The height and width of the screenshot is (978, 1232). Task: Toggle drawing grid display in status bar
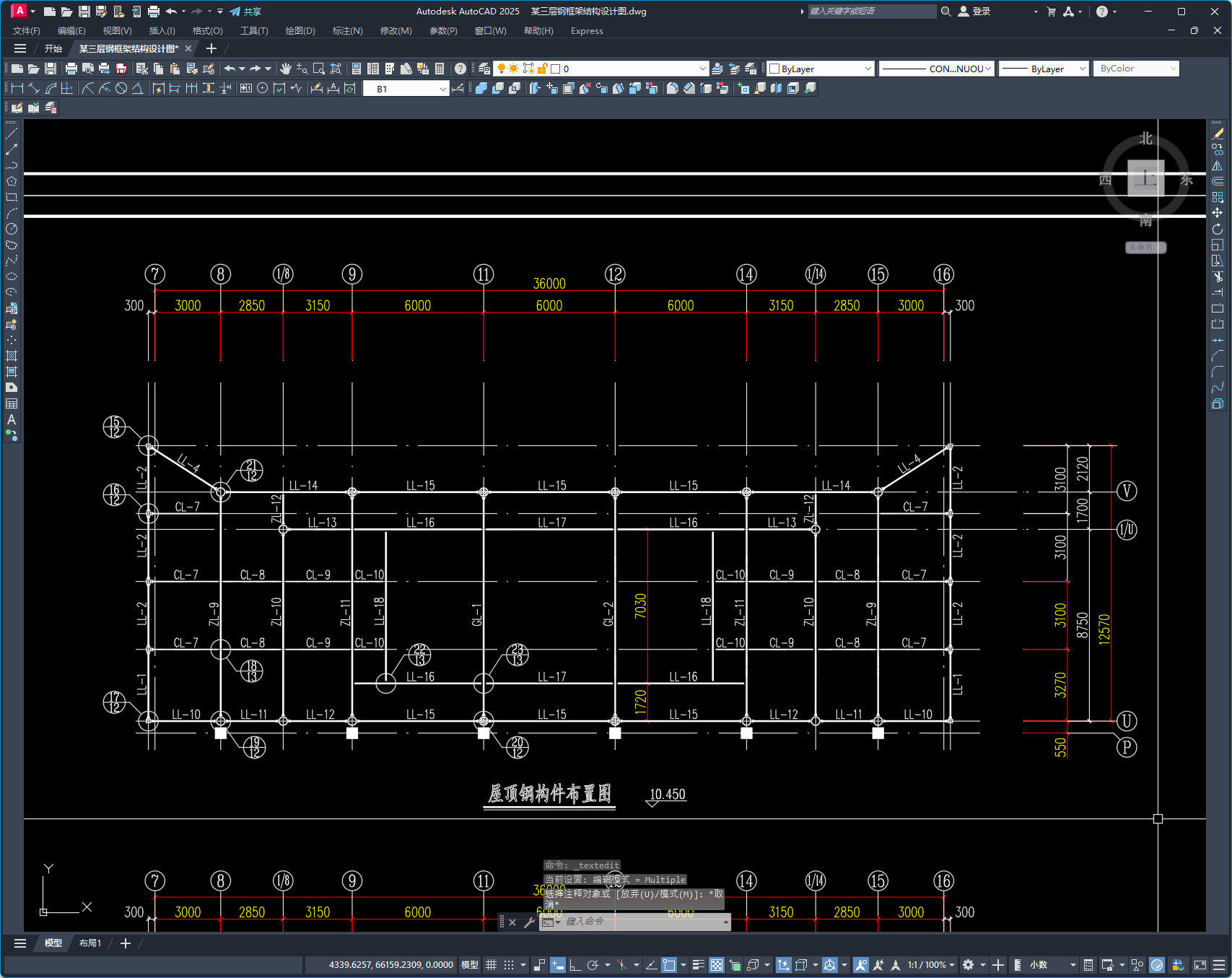coord(492,965)
